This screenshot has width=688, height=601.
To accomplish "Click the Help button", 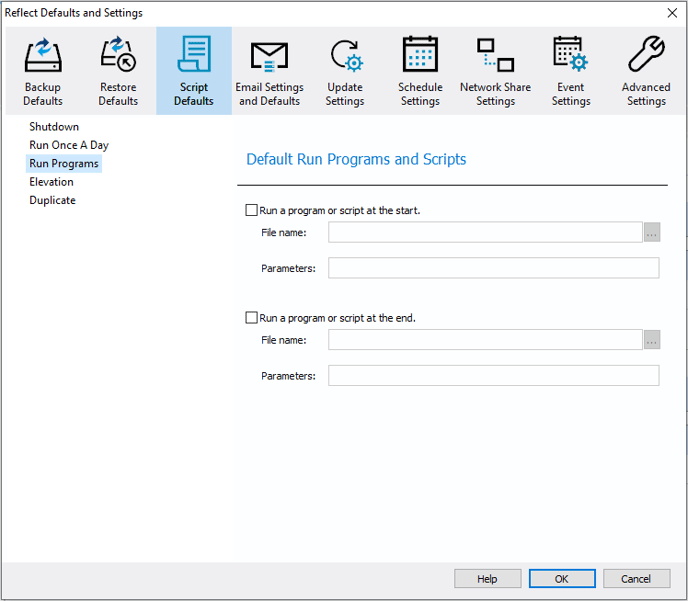I will (487, 579).
